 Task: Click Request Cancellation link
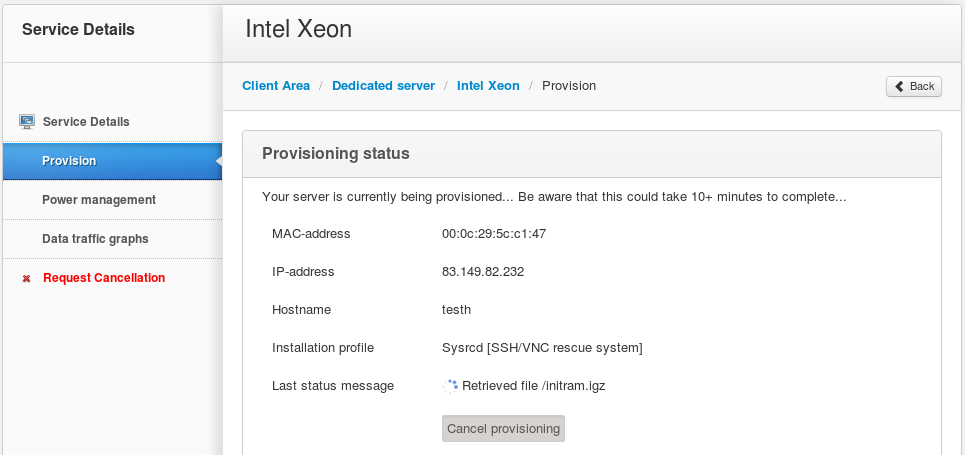coord(104,278)
